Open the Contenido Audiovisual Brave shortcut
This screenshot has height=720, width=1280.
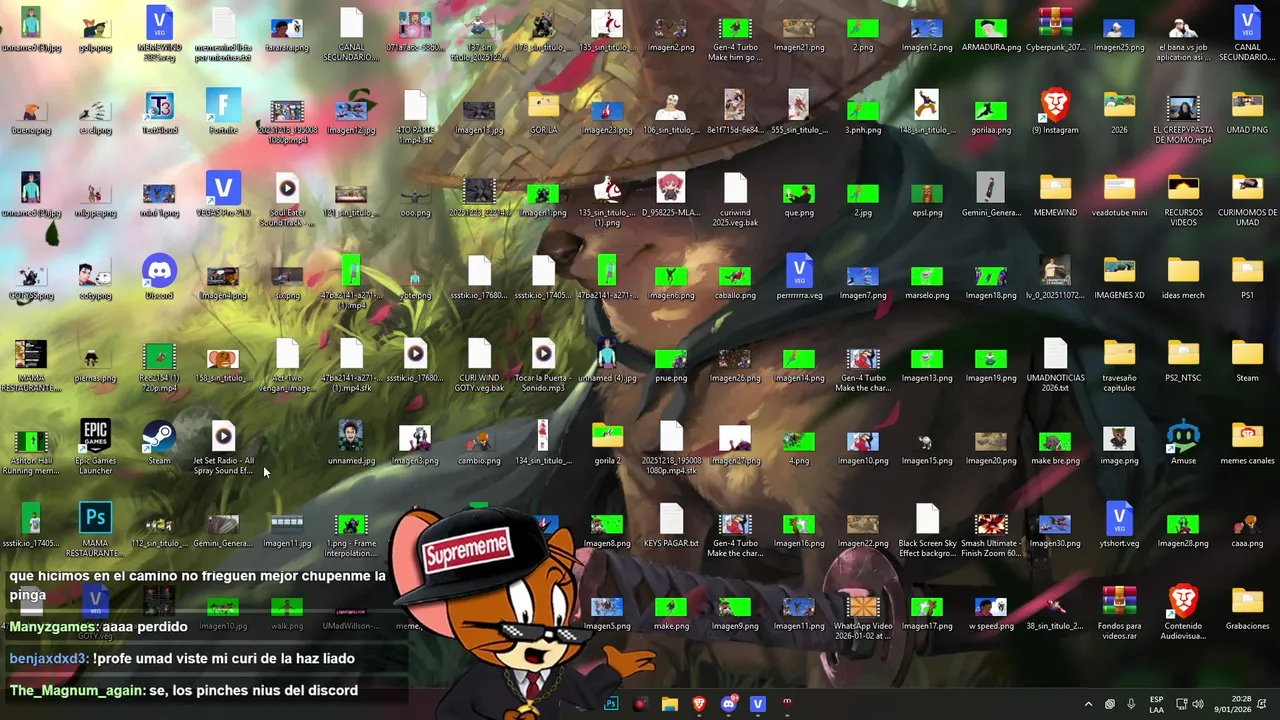[x=1183, y=613]
